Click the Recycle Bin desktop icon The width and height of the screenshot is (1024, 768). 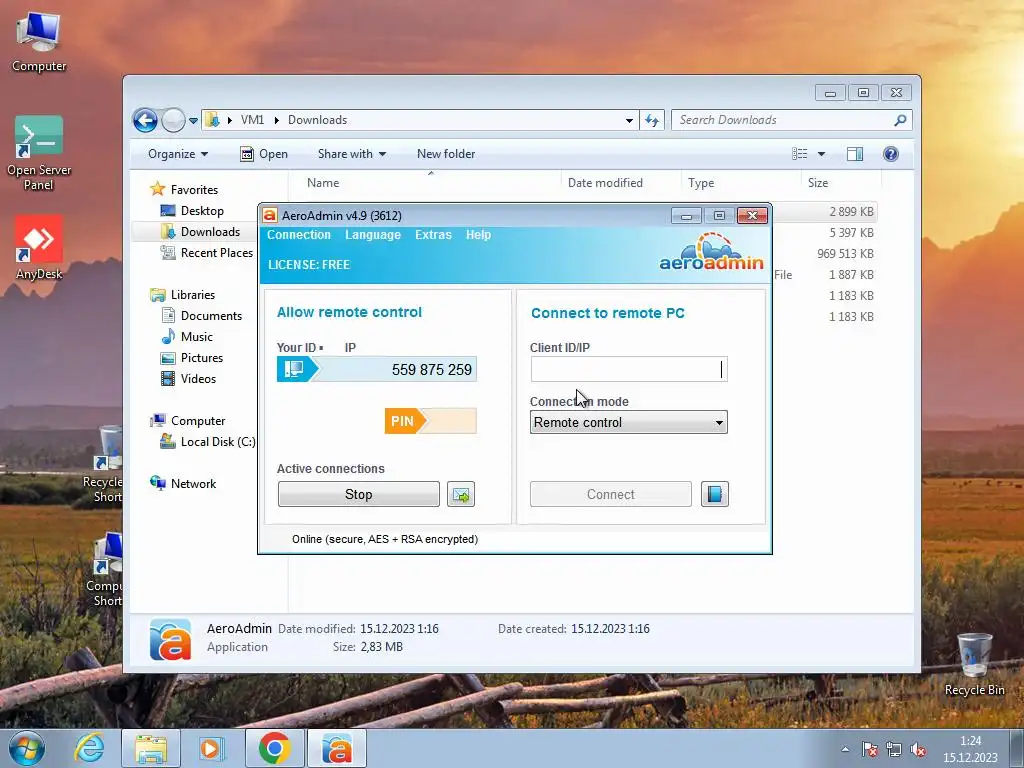pos(974,664)
